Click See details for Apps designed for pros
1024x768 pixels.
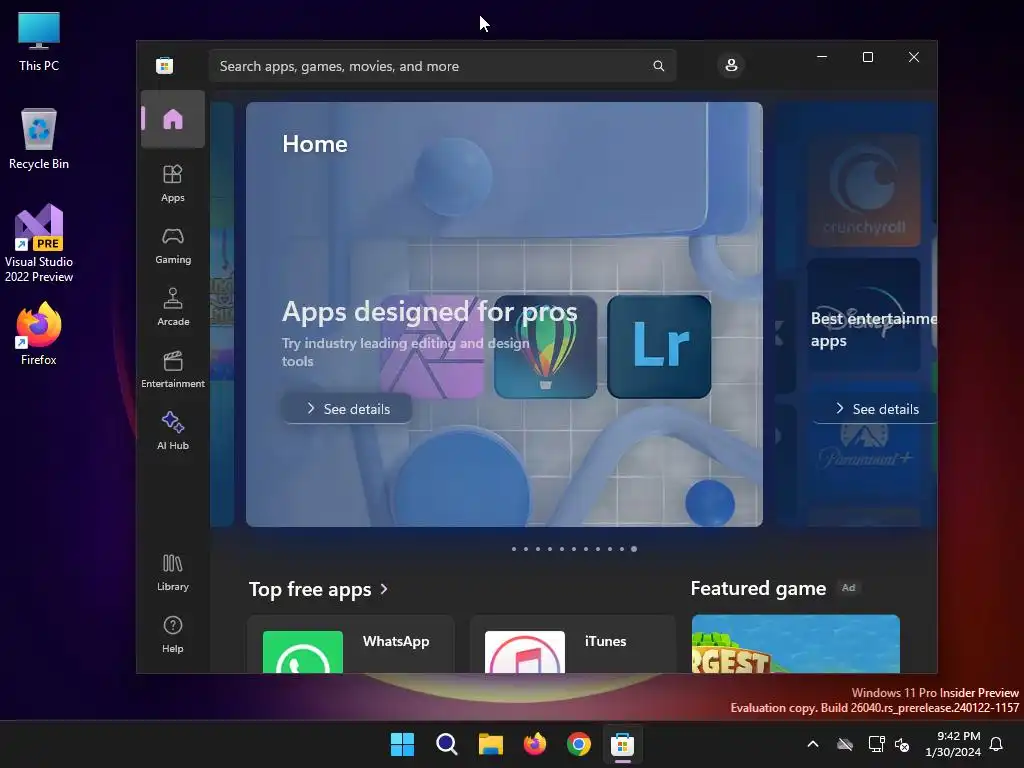click(x=347, y=409)
